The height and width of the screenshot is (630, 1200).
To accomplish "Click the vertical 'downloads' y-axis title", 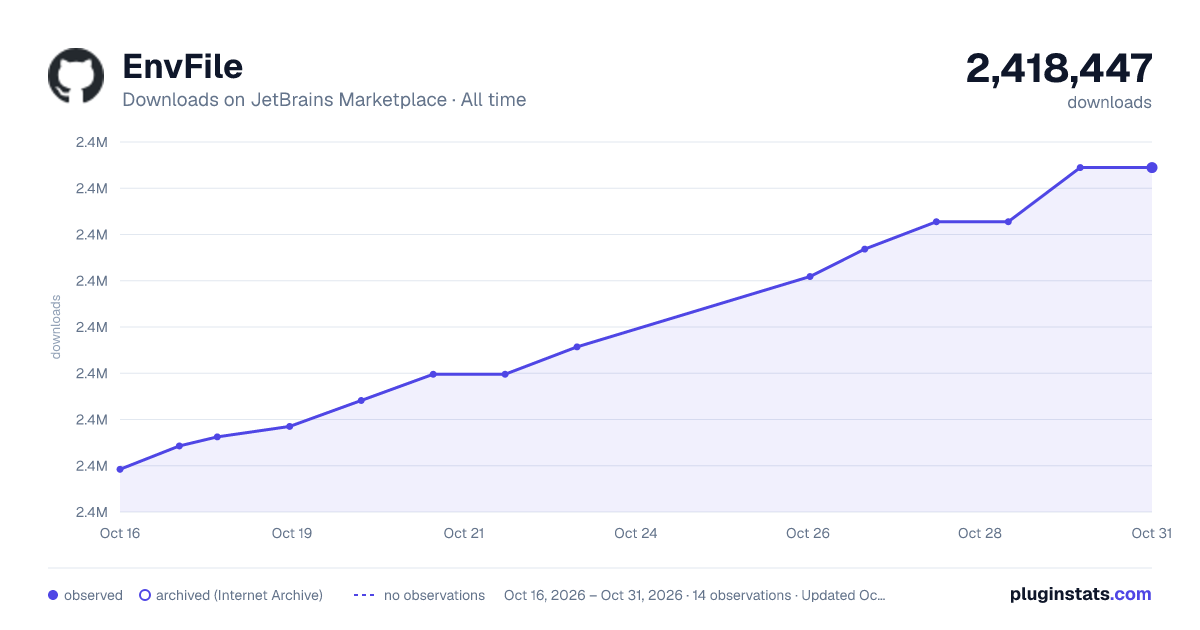I will point(56,327).
